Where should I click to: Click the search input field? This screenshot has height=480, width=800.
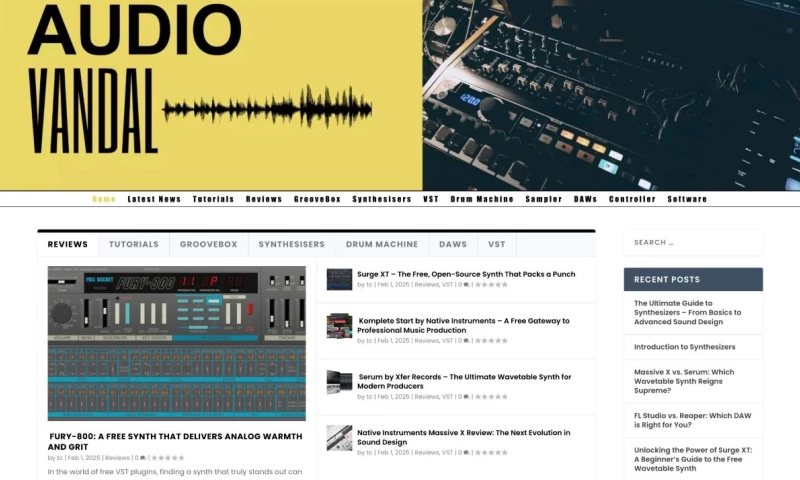[693, 243]
